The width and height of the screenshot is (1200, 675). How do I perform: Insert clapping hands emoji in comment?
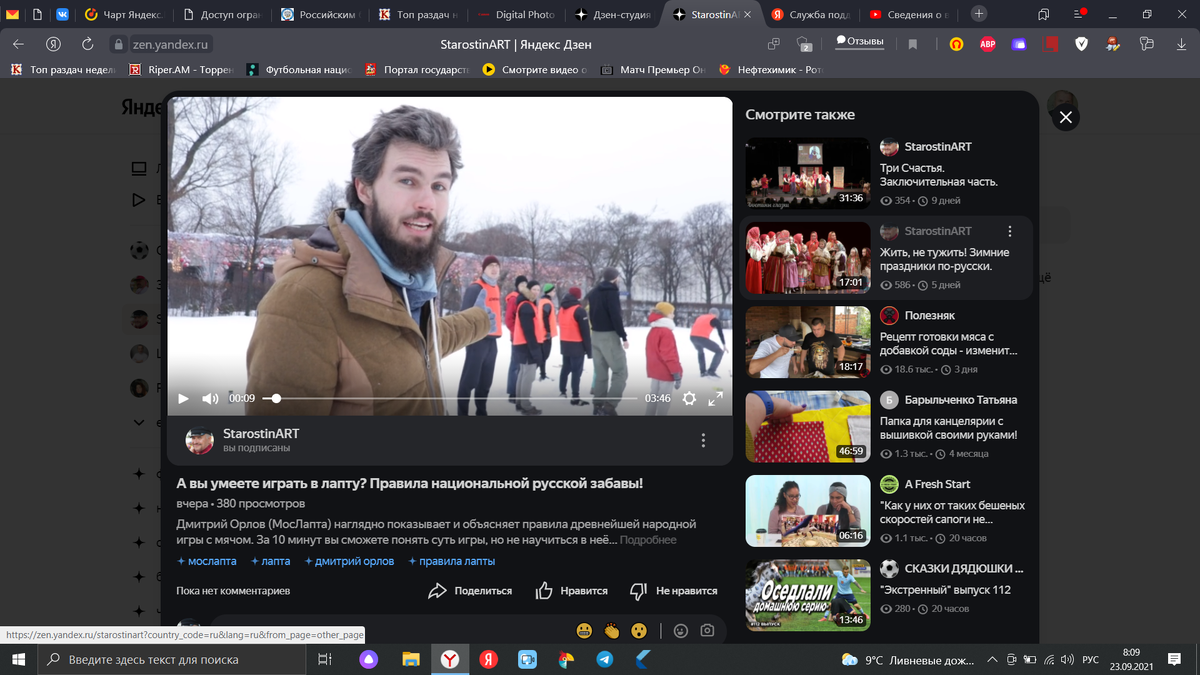(612, 630)
